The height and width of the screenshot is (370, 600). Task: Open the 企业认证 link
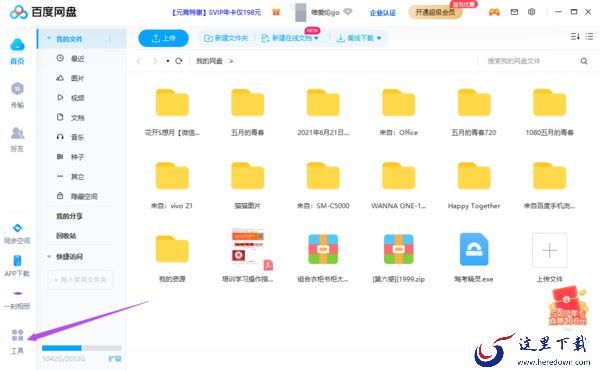point(383,13)
